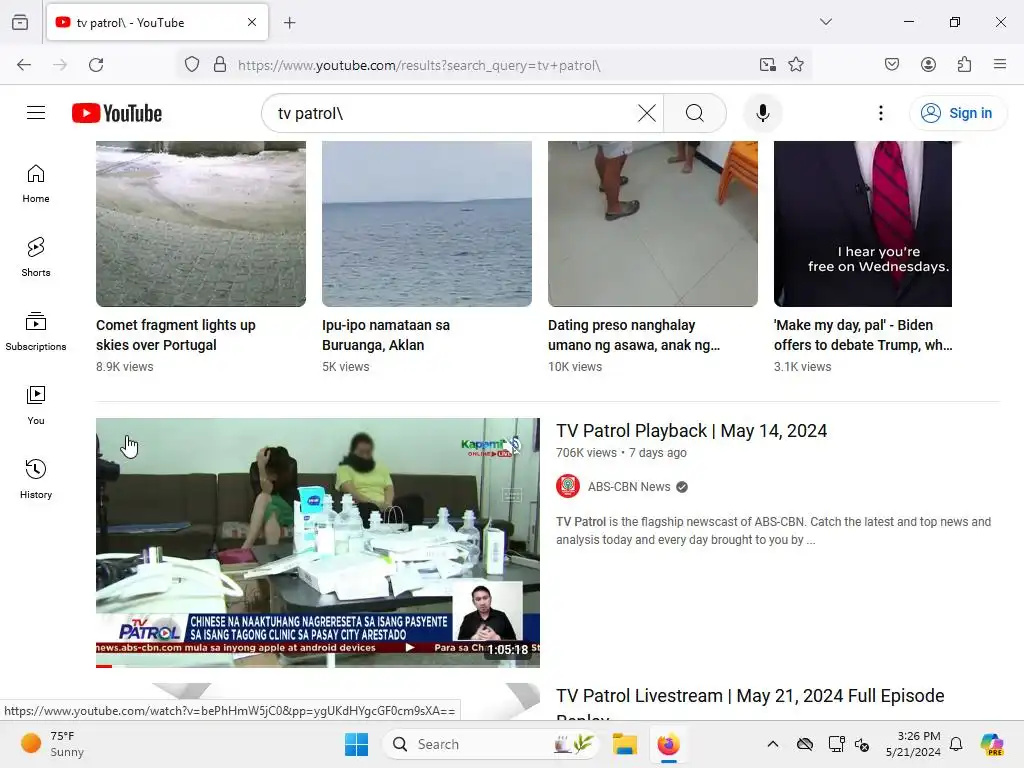
Task: Expand the list all tabs dropdown
Action: point(825,22)
